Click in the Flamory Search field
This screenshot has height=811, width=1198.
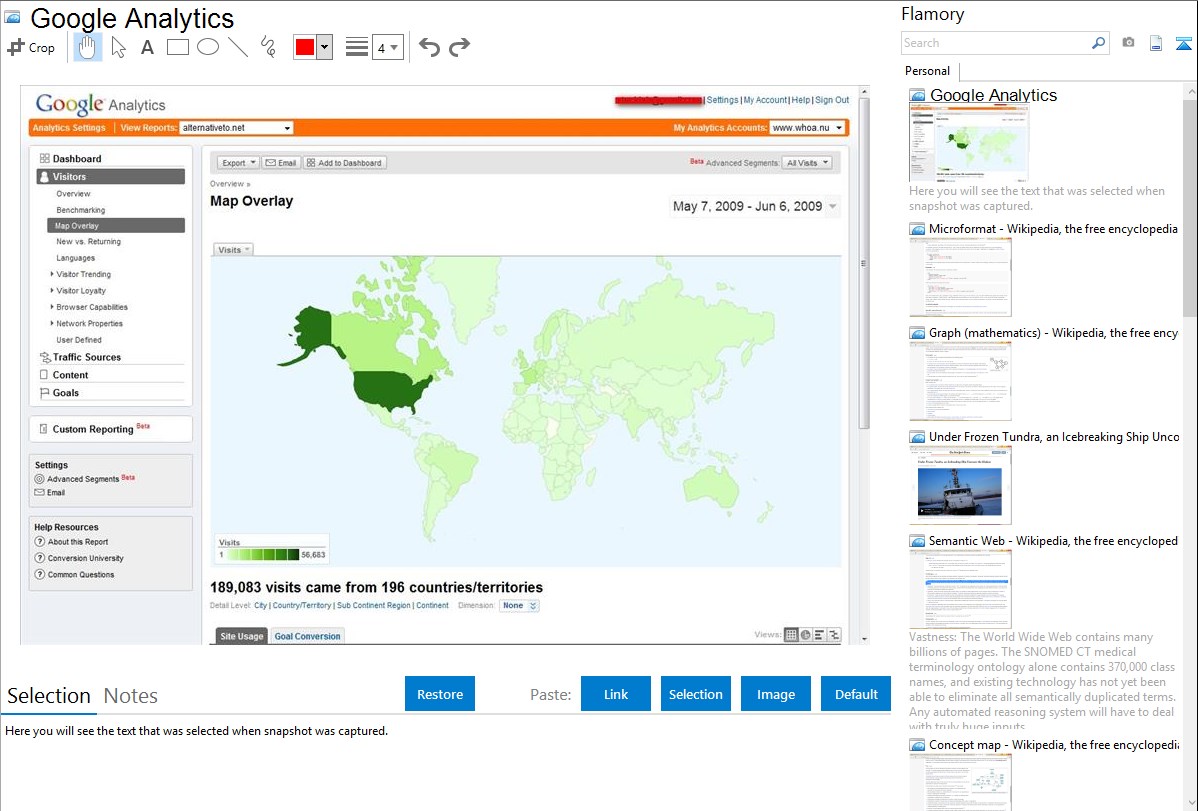[x=996, y=43]
